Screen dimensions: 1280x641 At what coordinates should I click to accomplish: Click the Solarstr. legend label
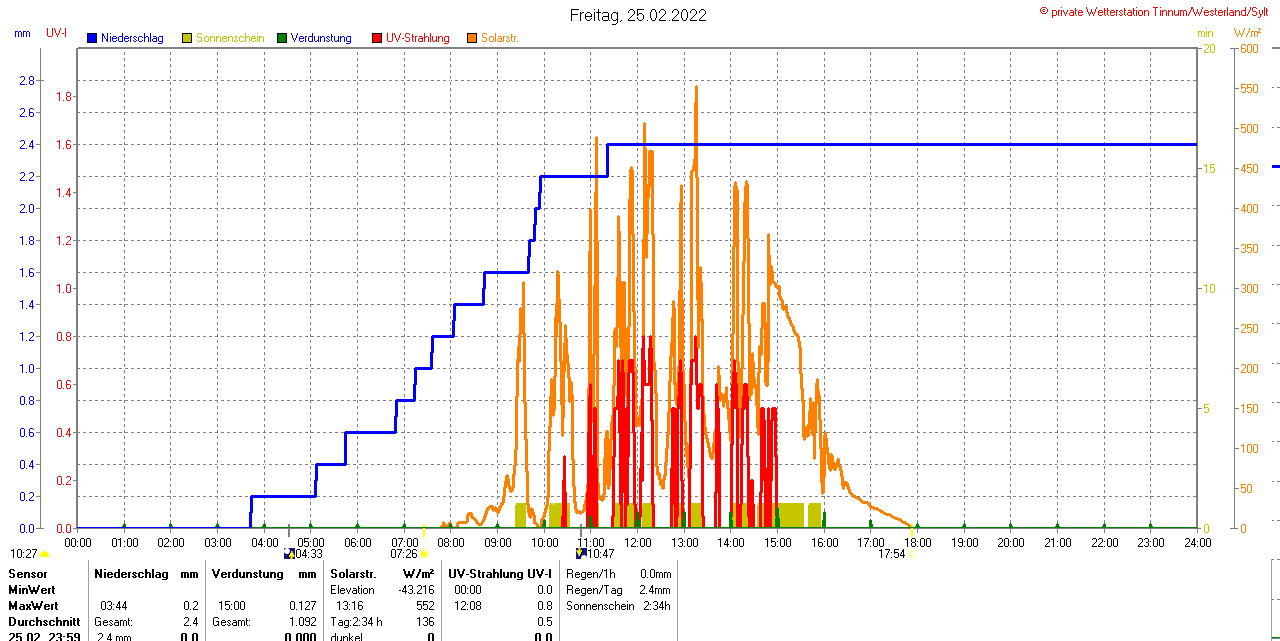499,38
